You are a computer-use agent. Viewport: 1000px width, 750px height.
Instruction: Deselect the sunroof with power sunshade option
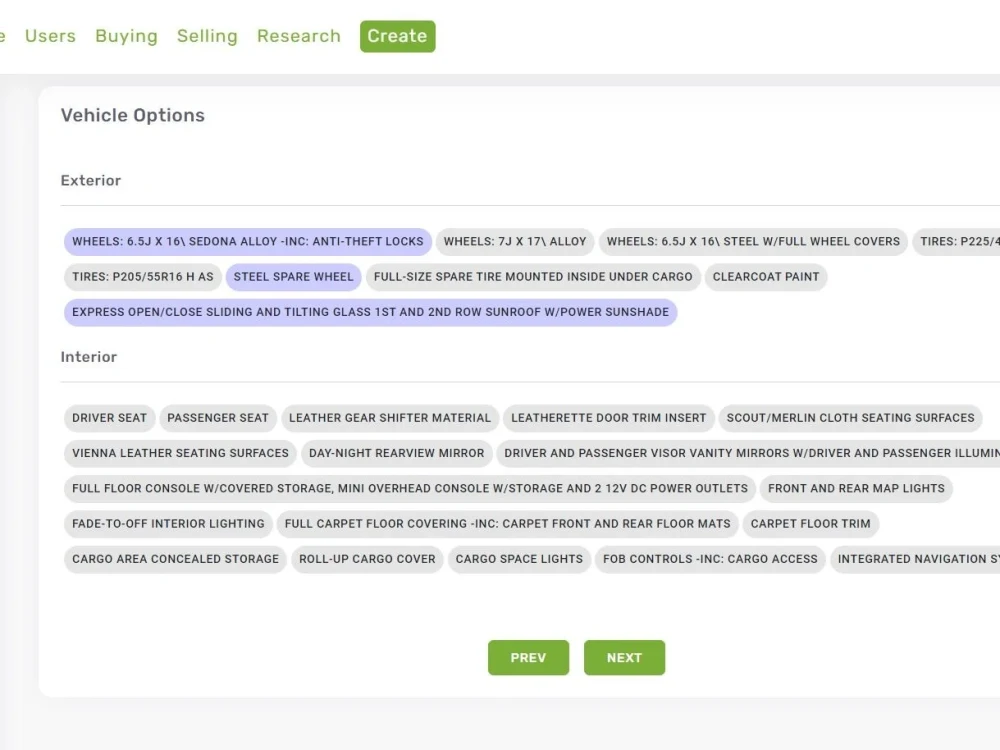click(x=370, y=312)
